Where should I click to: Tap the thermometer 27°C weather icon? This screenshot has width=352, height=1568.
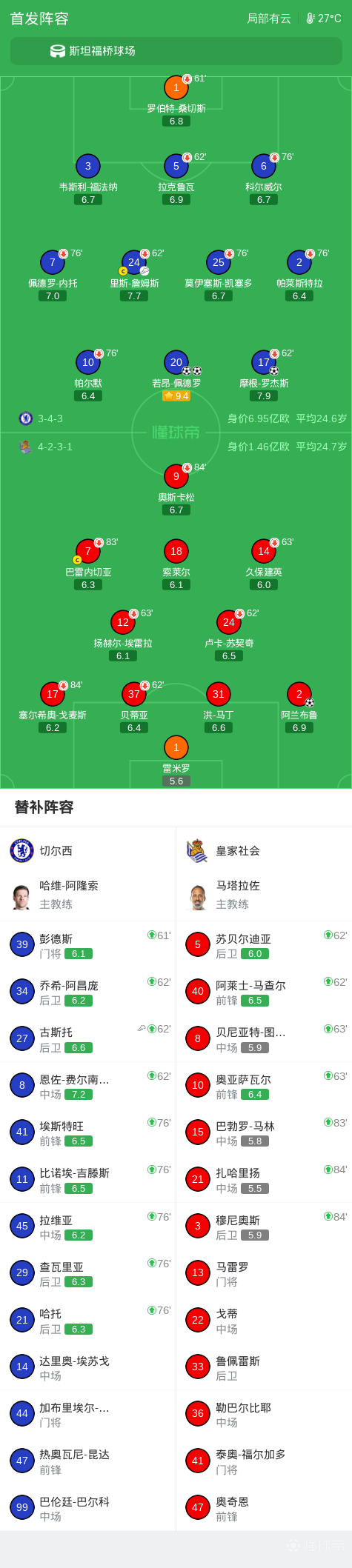(311, 19)
